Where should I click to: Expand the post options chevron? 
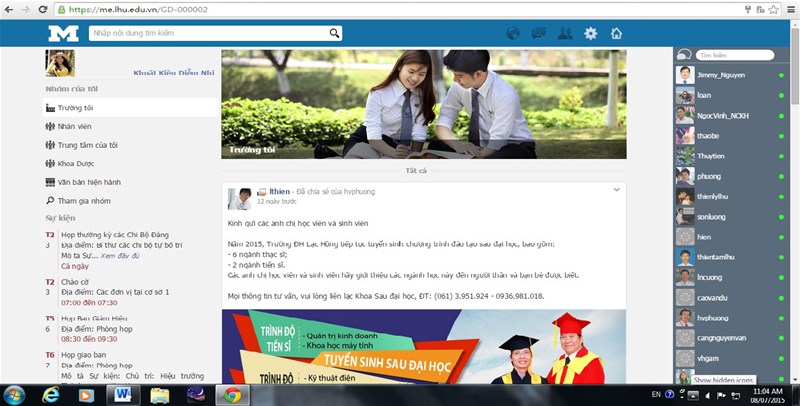pos(616,189)
